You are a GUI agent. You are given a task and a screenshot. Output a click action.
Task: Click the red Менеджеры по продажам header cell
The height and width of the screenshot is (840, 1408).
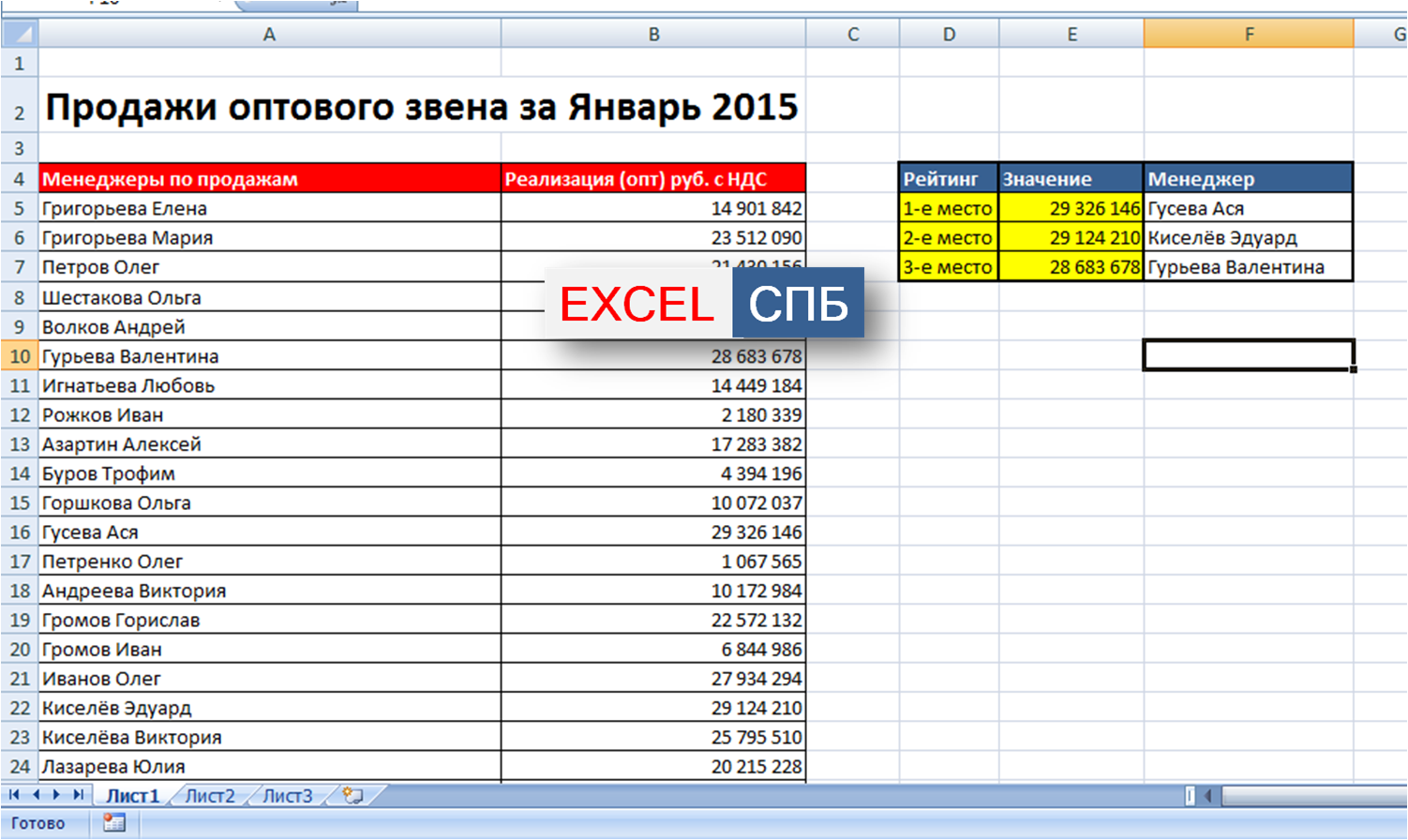pyautogui.click(x=269, y=178)
